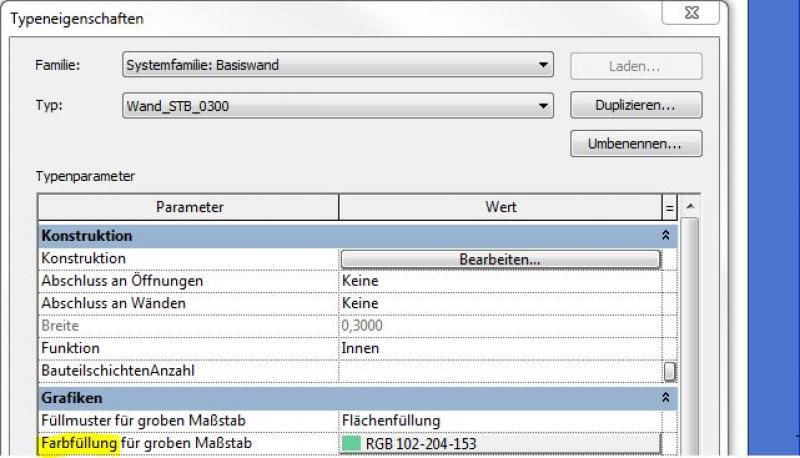Click the Parameter column header
Viewport: 800px width, 458px height.
click(x=188, y=207)
